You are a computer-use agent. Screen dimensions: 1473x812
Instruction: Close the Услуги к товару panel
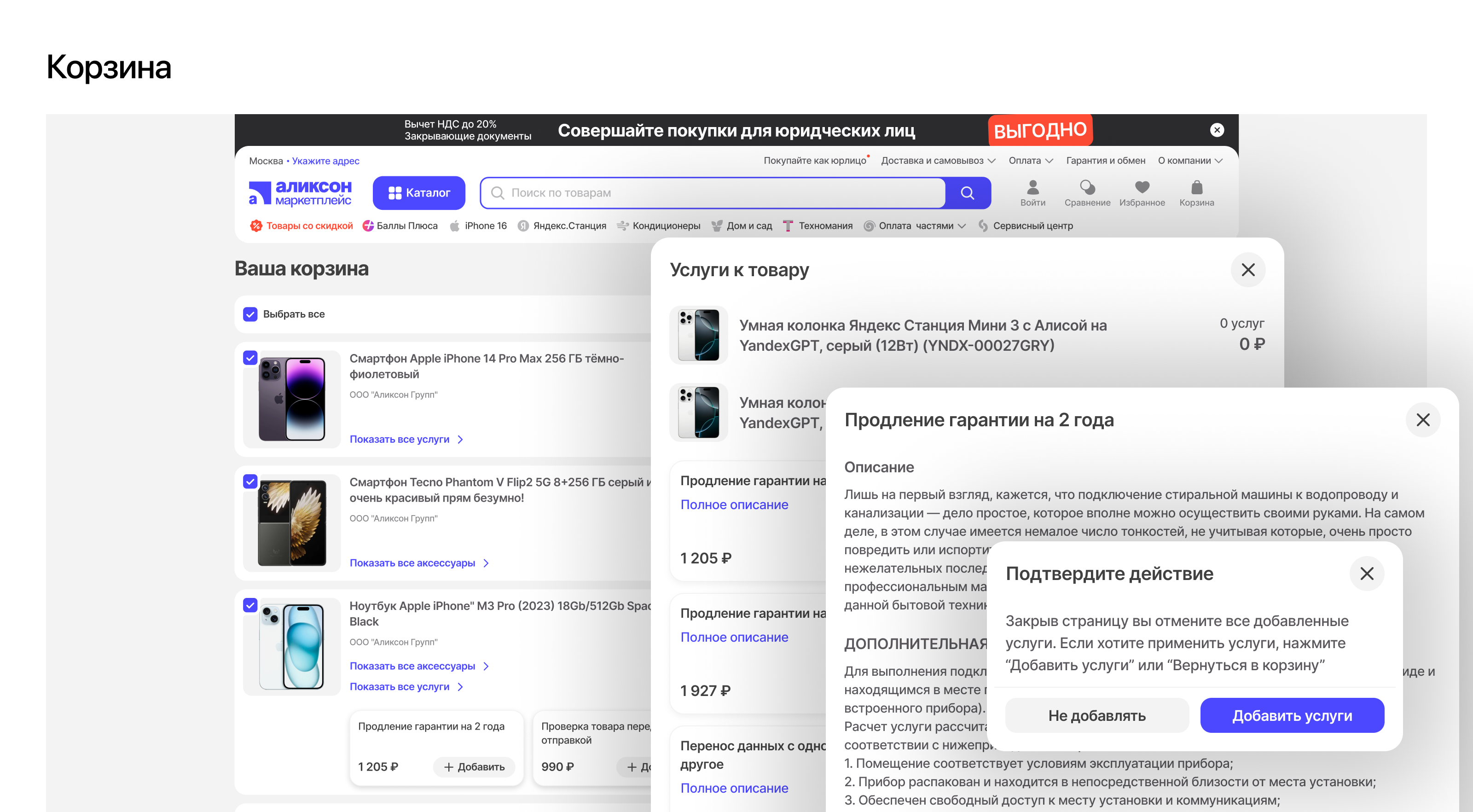pyautogui.click(x=1248, y=270)
